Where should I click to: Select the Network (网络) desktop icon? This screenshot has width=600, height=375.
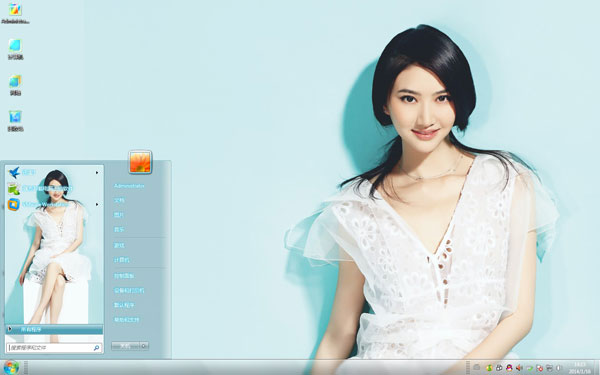(15, 85)
